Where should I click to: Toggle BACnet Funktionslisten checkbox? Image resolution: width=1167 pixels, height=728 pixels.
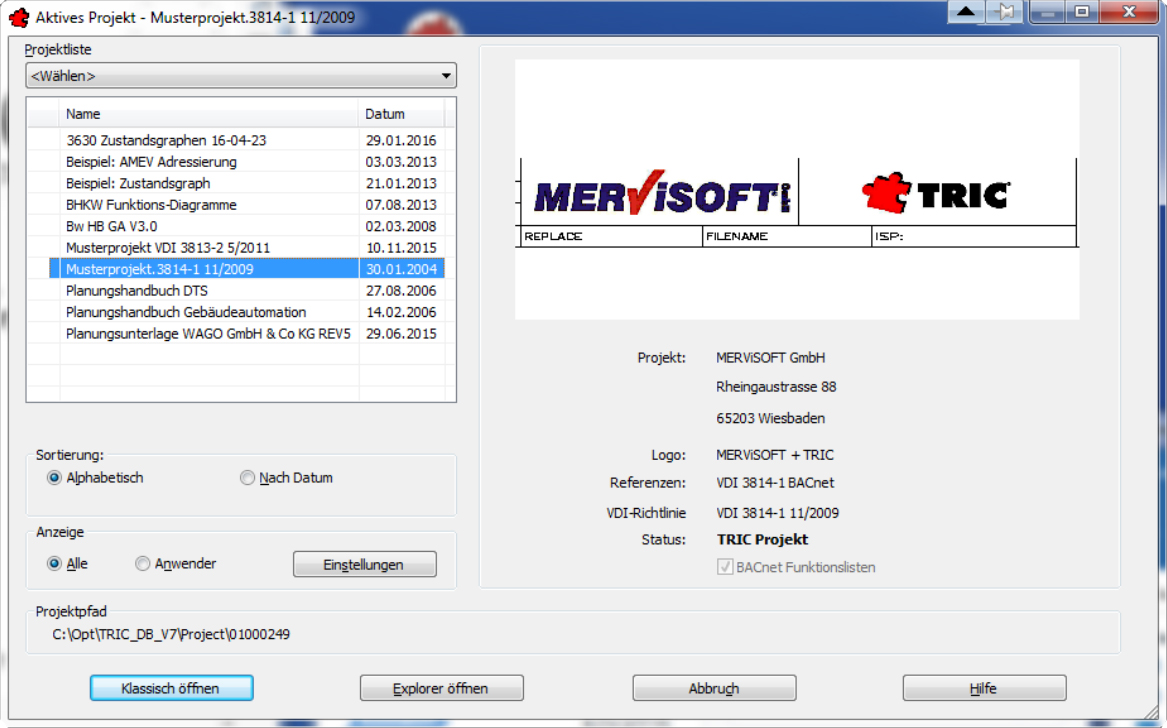pos(724,567)
